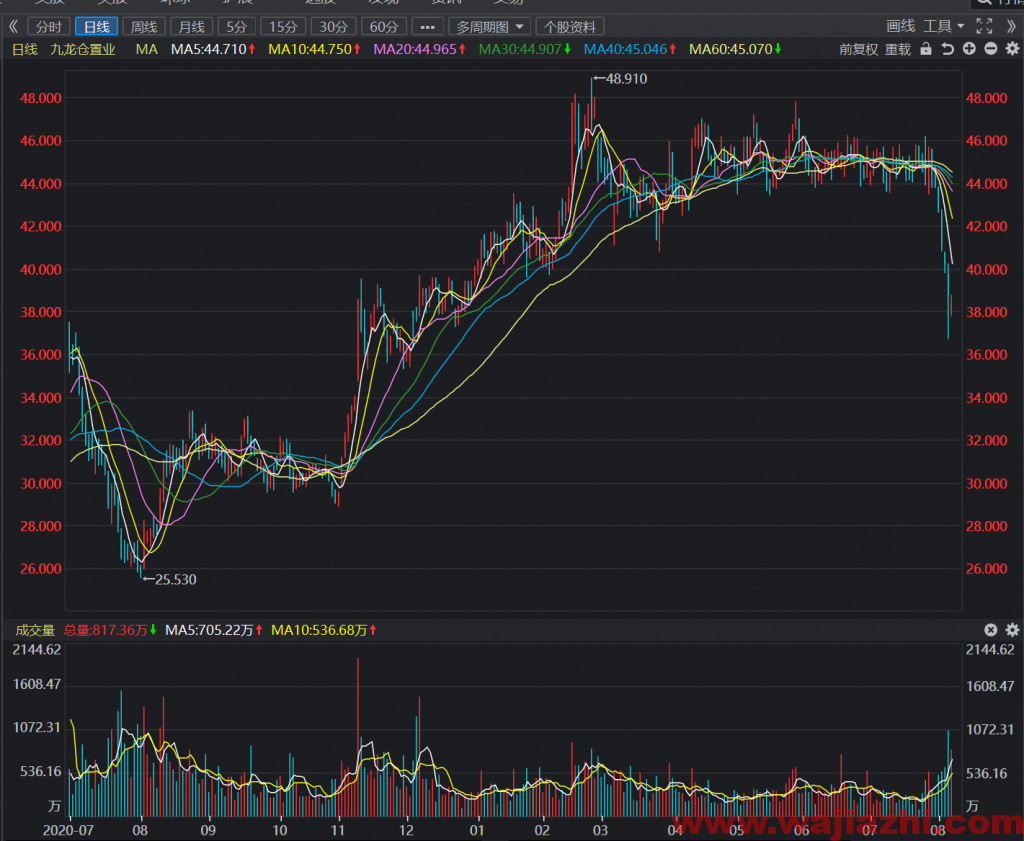
Task: Select the 15分 period tab
Action: click(x=283, y=27)
